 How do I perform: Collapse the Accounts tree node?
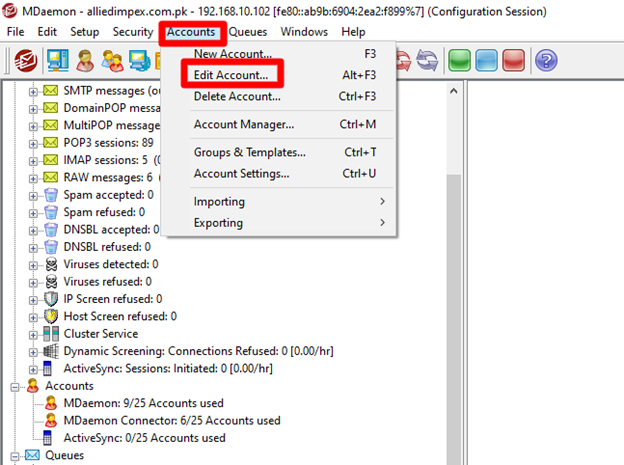tap(14, 386)
